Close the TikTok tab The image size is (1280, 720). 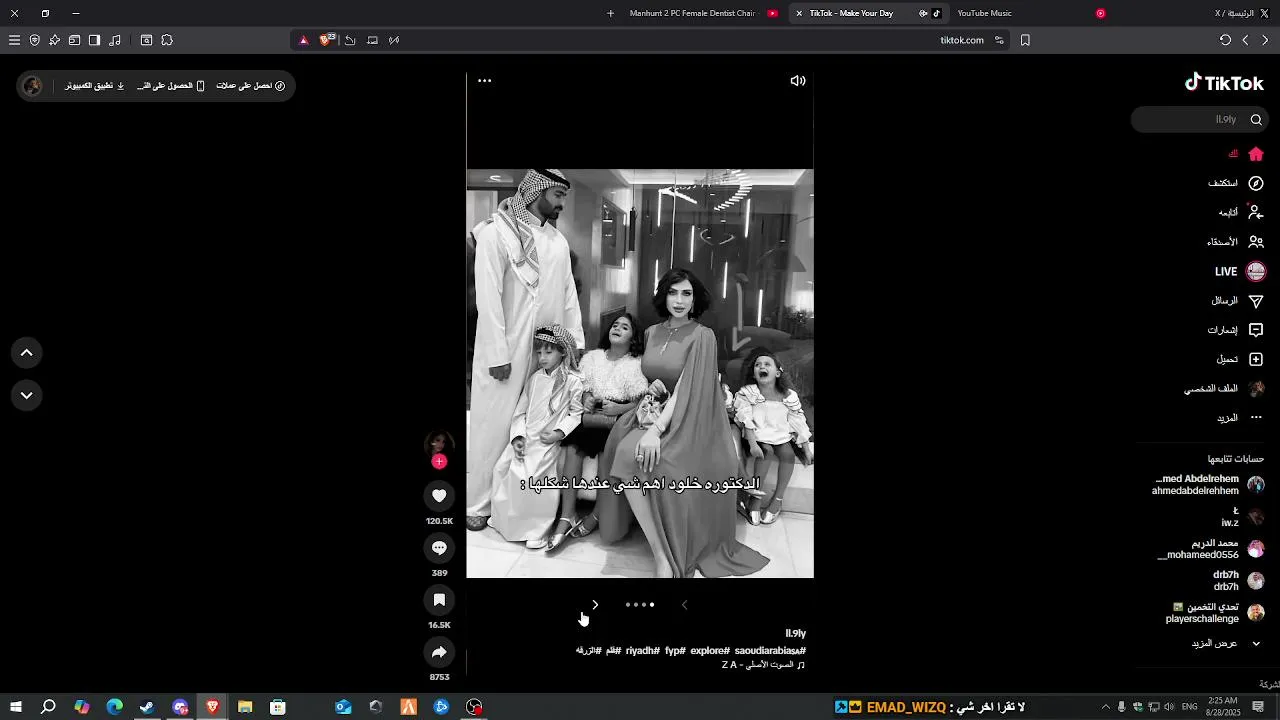(x=799, y=13)
